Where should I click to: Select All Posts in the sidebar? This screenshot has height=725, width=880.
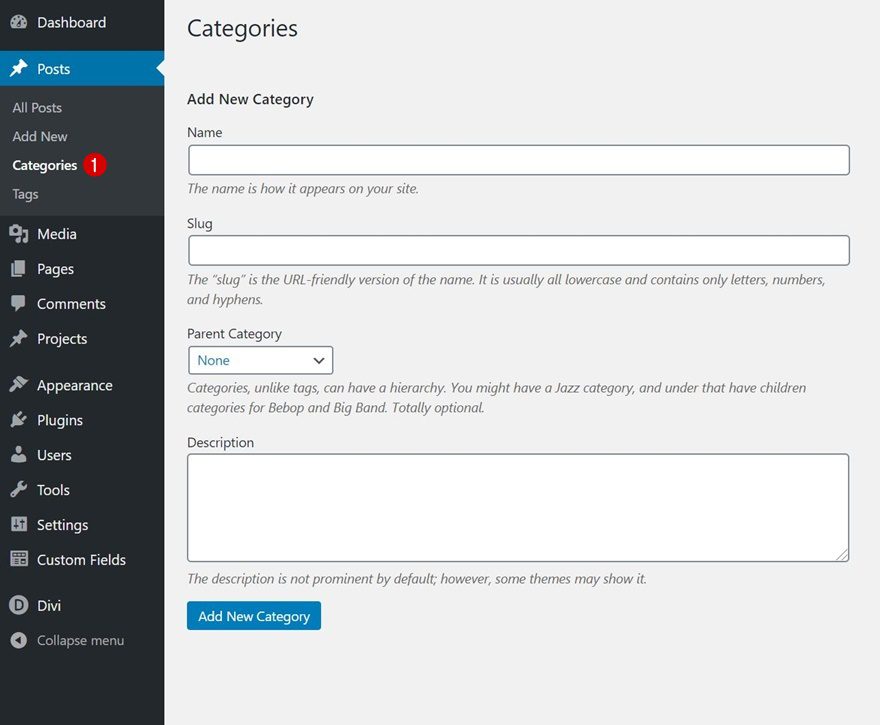36,107
